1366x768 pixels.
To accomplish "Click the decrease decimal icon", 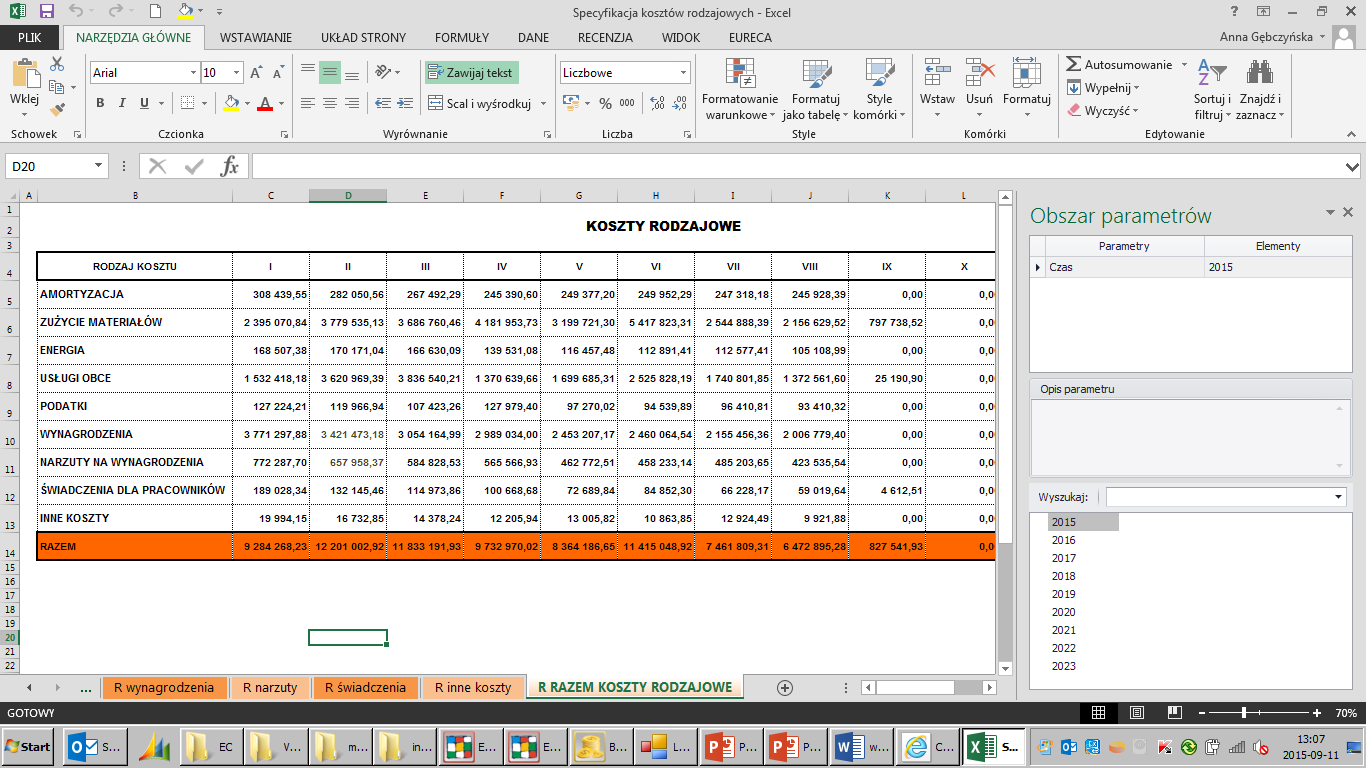I will pyautogui.click(x=680, y=103).
